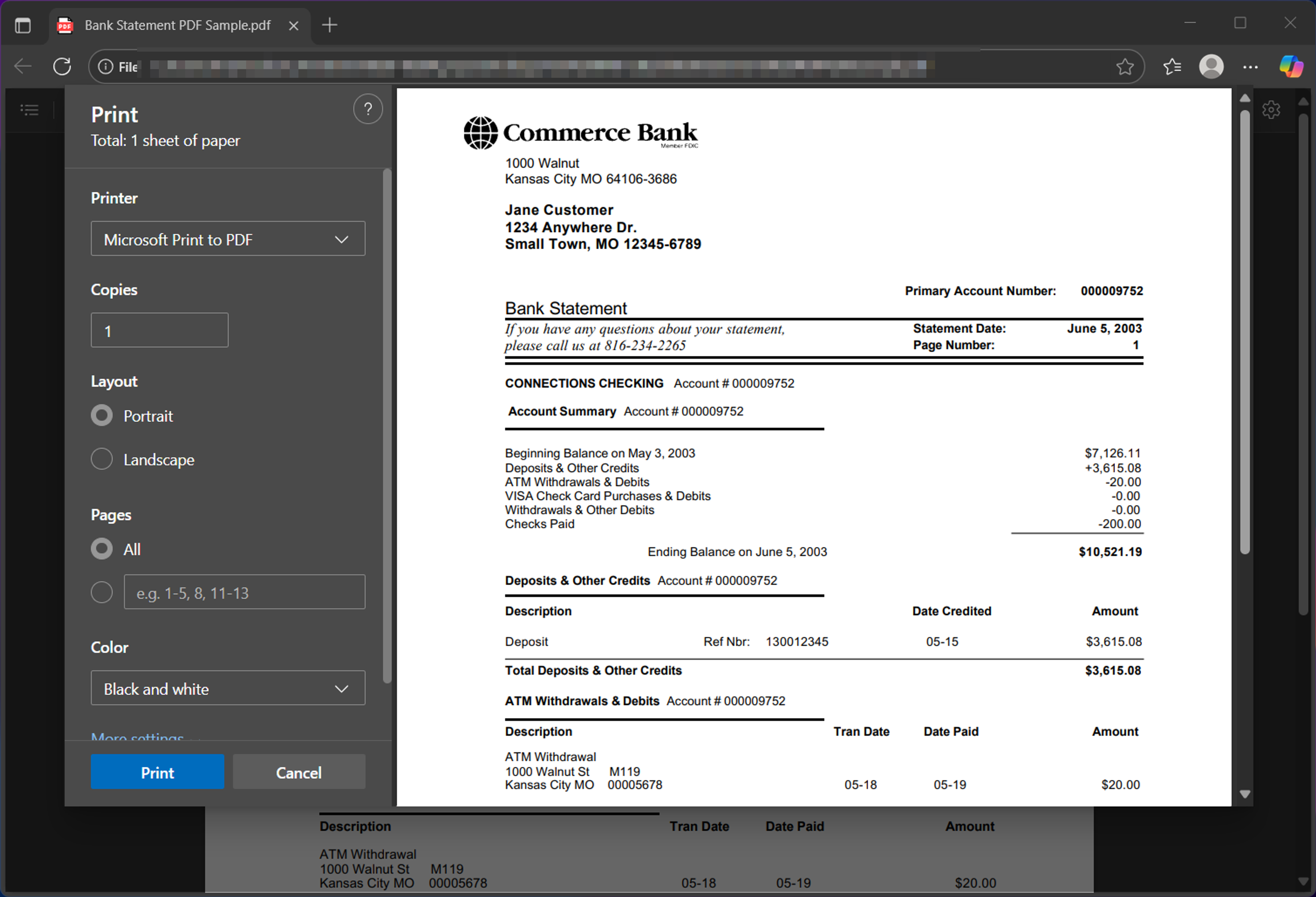The image size is (1316, 897).
Task: Click preview scrollbar down arrow
Action: [x=1245, y=794]
